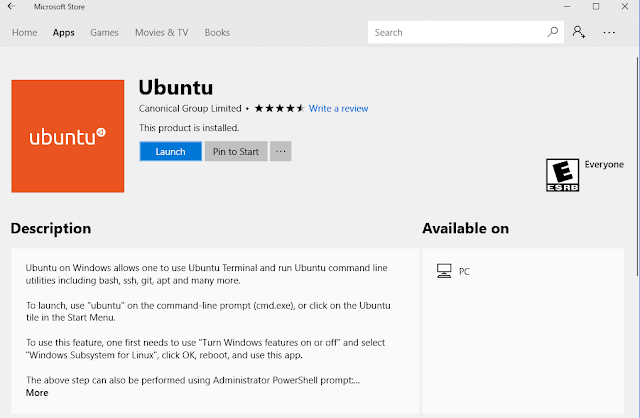Open the more options ellipsis button

(x=281, y=152)
